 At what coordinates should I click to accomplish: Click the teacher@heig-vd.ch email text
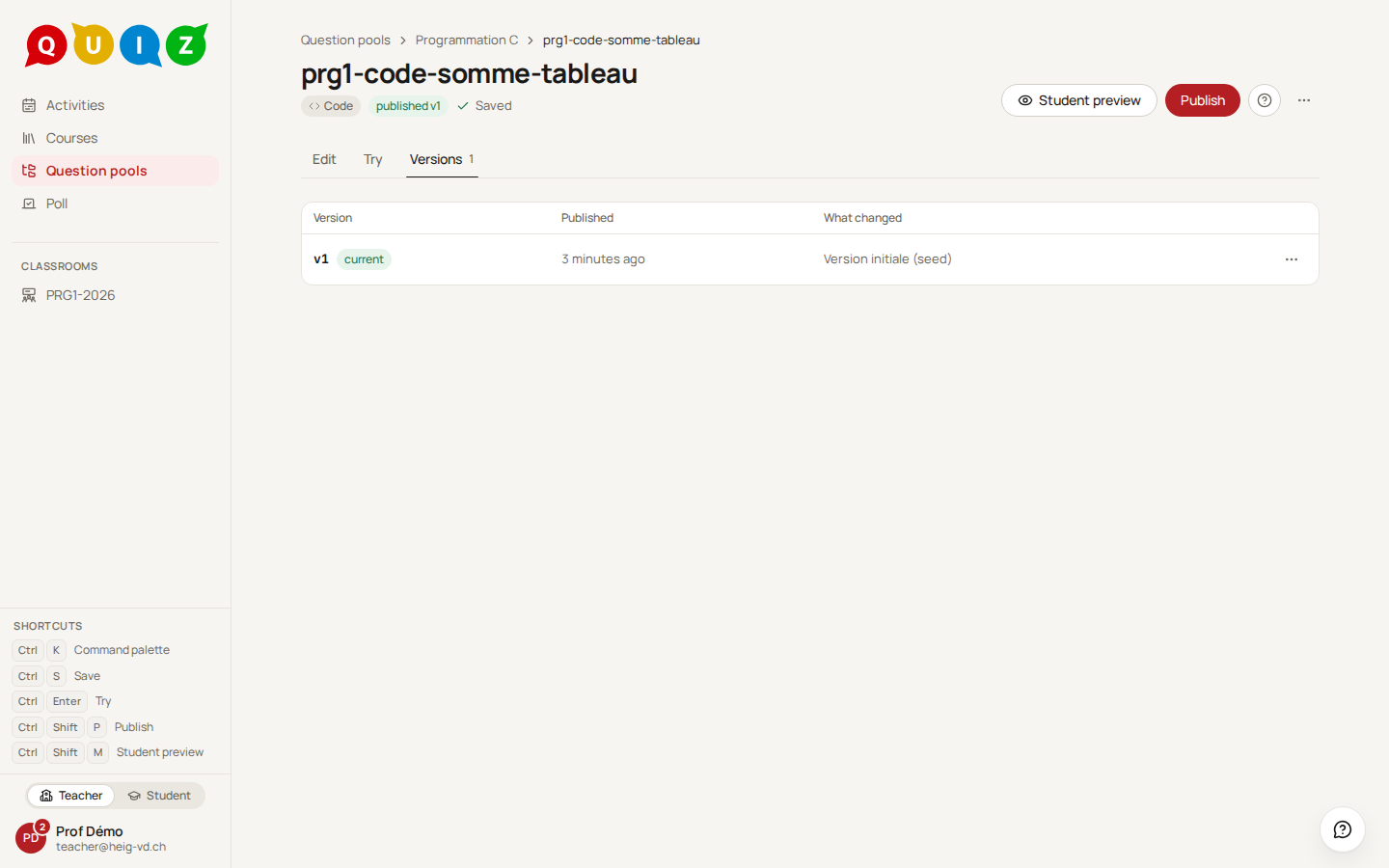tap(111, 847)
